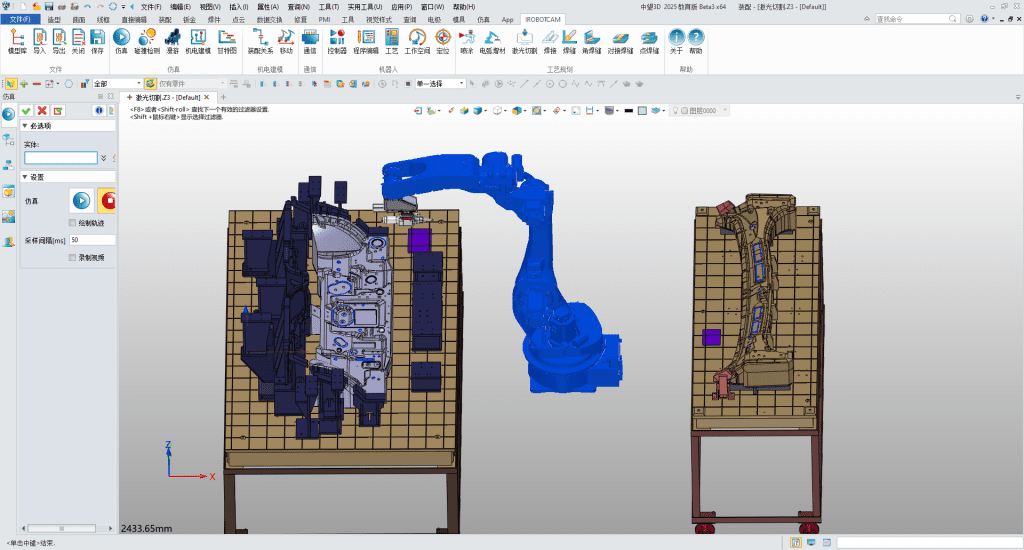Collapse the 必选项 section
1024x550 pixels.
point(25,126)
